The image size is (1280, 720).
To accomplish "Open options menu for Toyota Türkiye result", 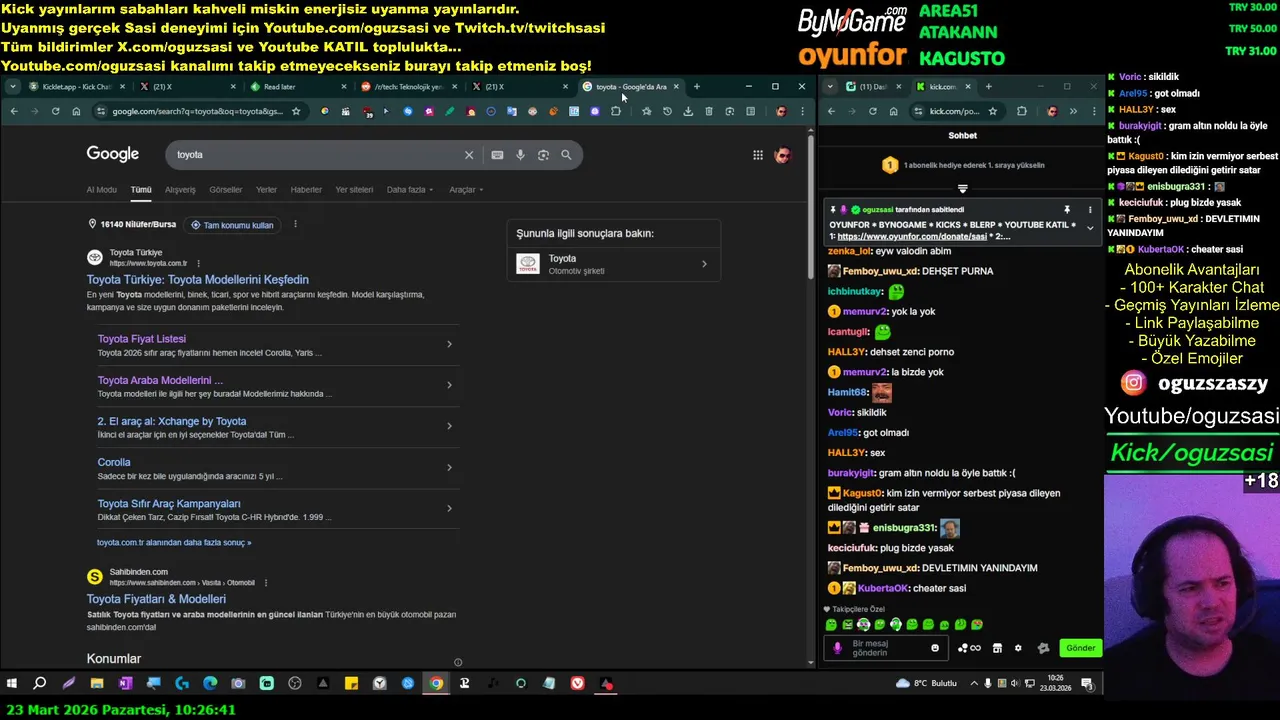I will [x=198, y=263].
